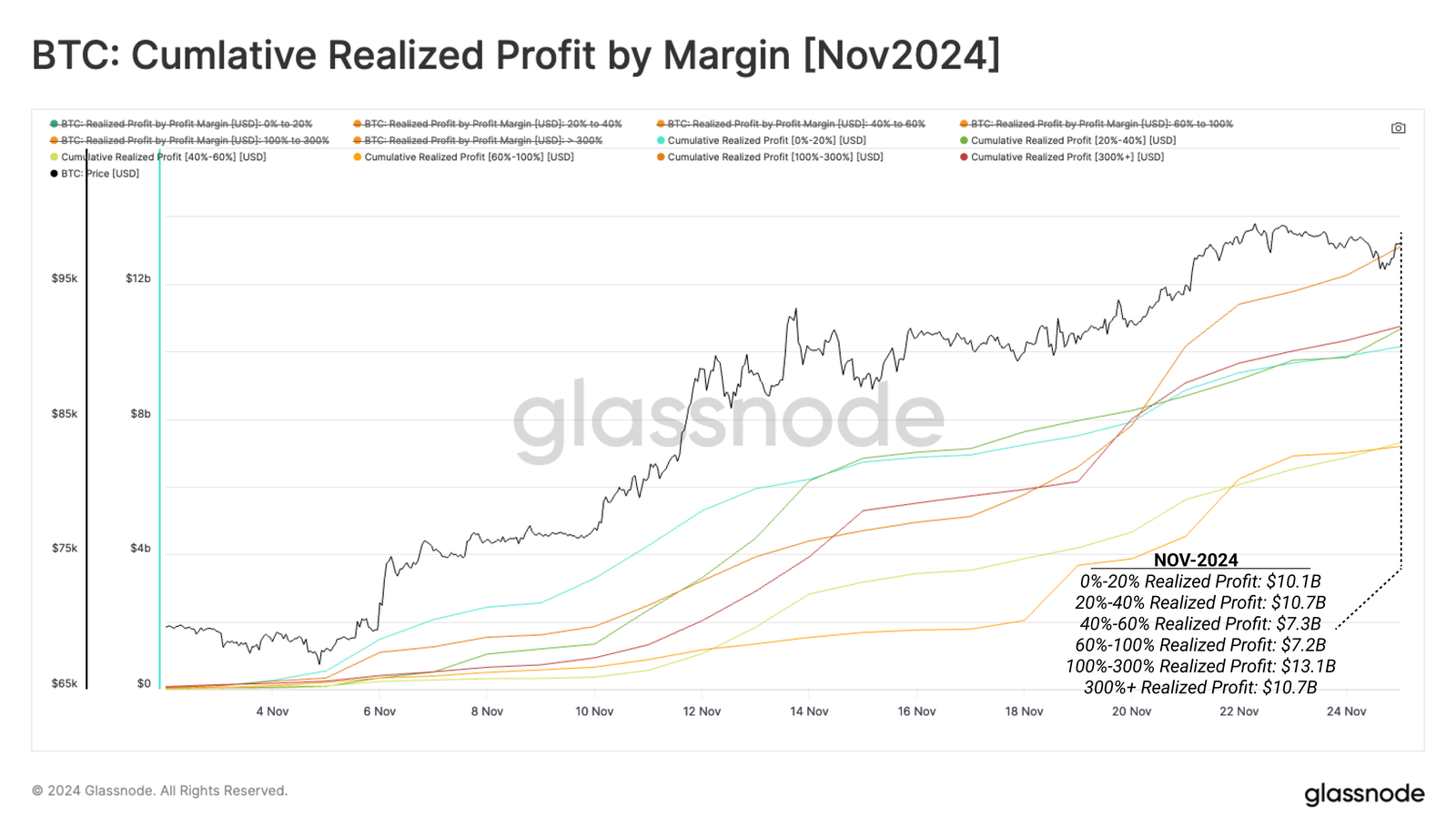Click the cyan dot for Cumulative 0%-20% legend

[x=661, y=141]
